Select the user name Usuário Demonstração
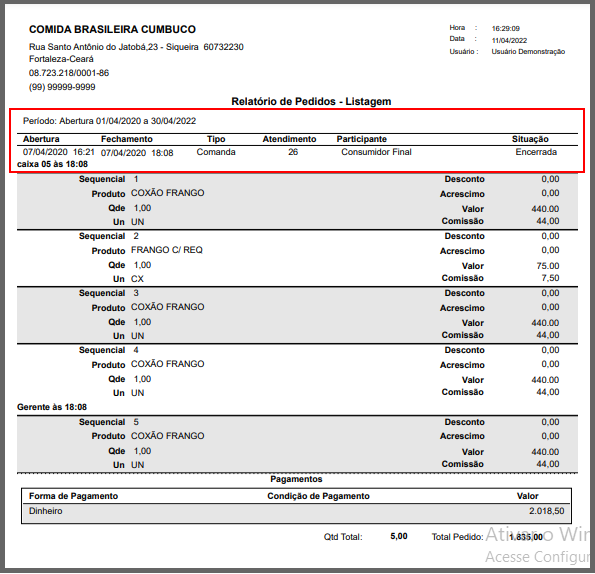 click(528, 52)
